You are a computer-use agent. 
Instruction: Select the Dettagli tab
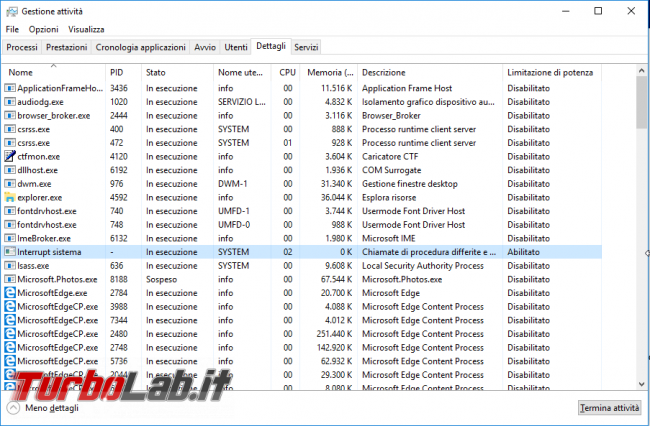pyautogui.click(x=271, y=46)
